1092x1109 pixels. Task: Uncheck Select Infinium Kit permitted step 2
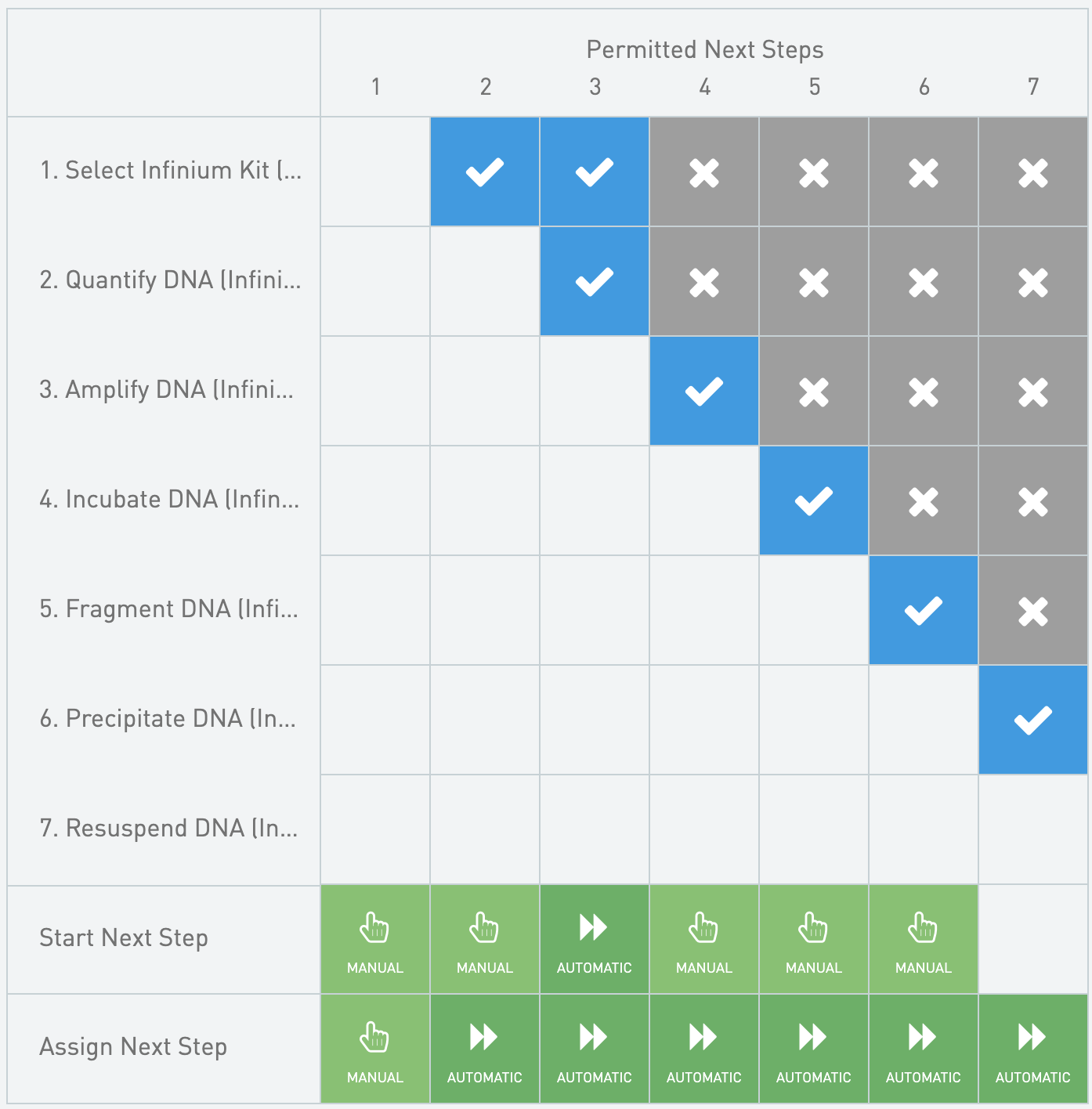pos(485,172)
